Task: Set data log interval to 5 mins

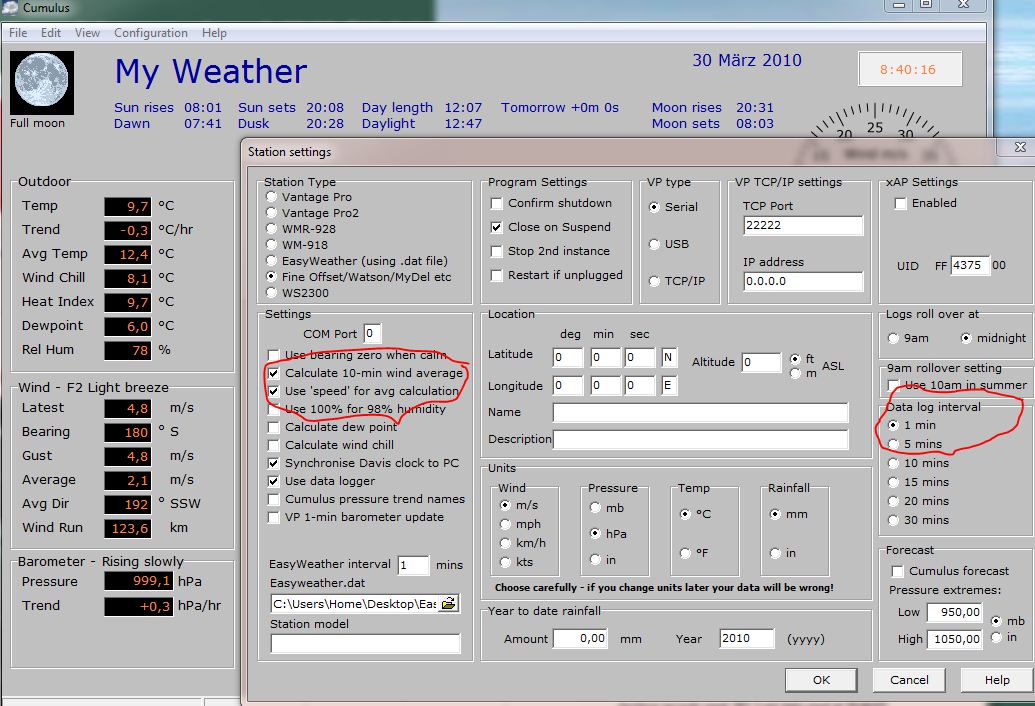Action: tap(894, 444)
